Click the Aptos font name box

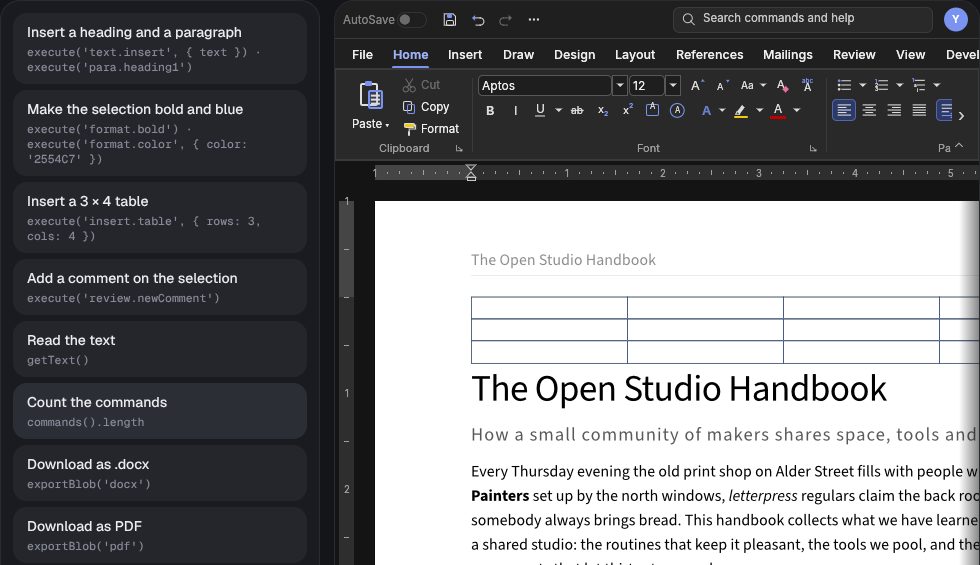click(544, 85)
